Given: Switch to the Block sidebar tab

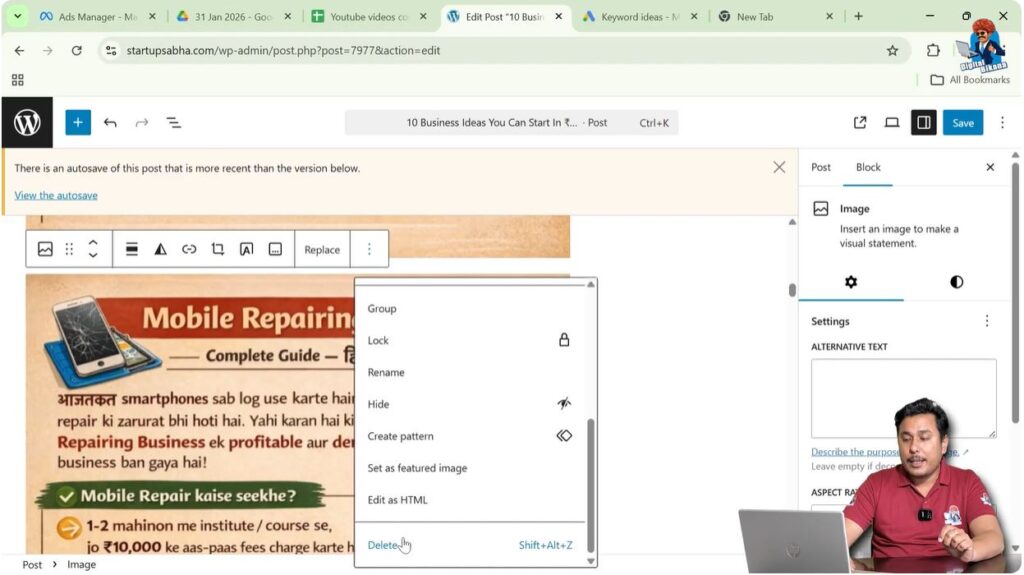Looking at the screenshot, I should [868, 167].
